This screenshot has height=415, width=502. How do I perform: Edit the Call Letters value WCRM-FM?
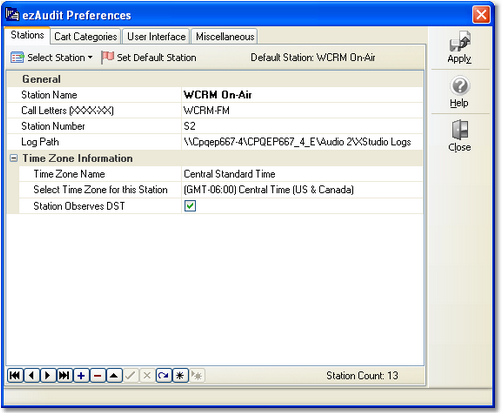[x=302, y=110]
